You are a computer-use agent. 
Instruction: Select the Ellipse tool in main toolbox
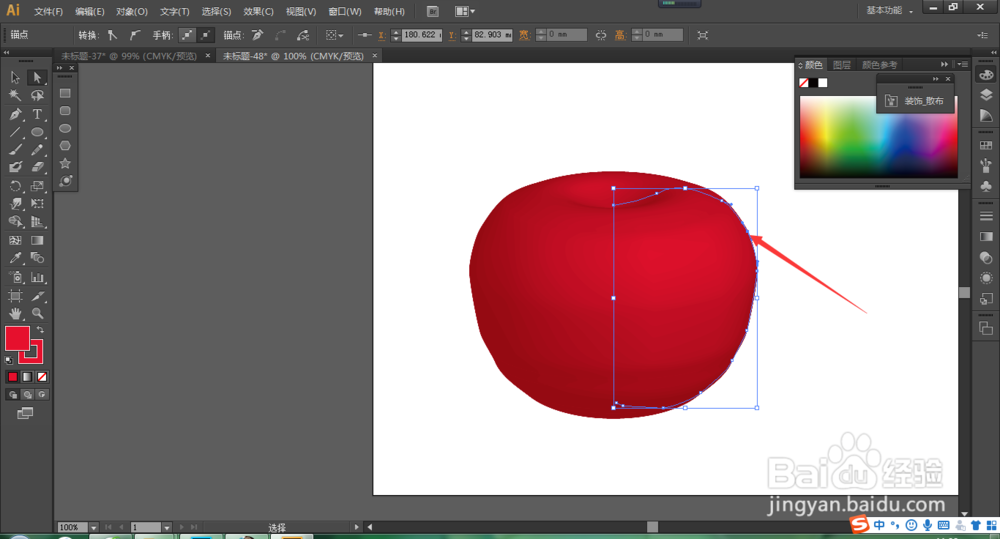[37, 132]
